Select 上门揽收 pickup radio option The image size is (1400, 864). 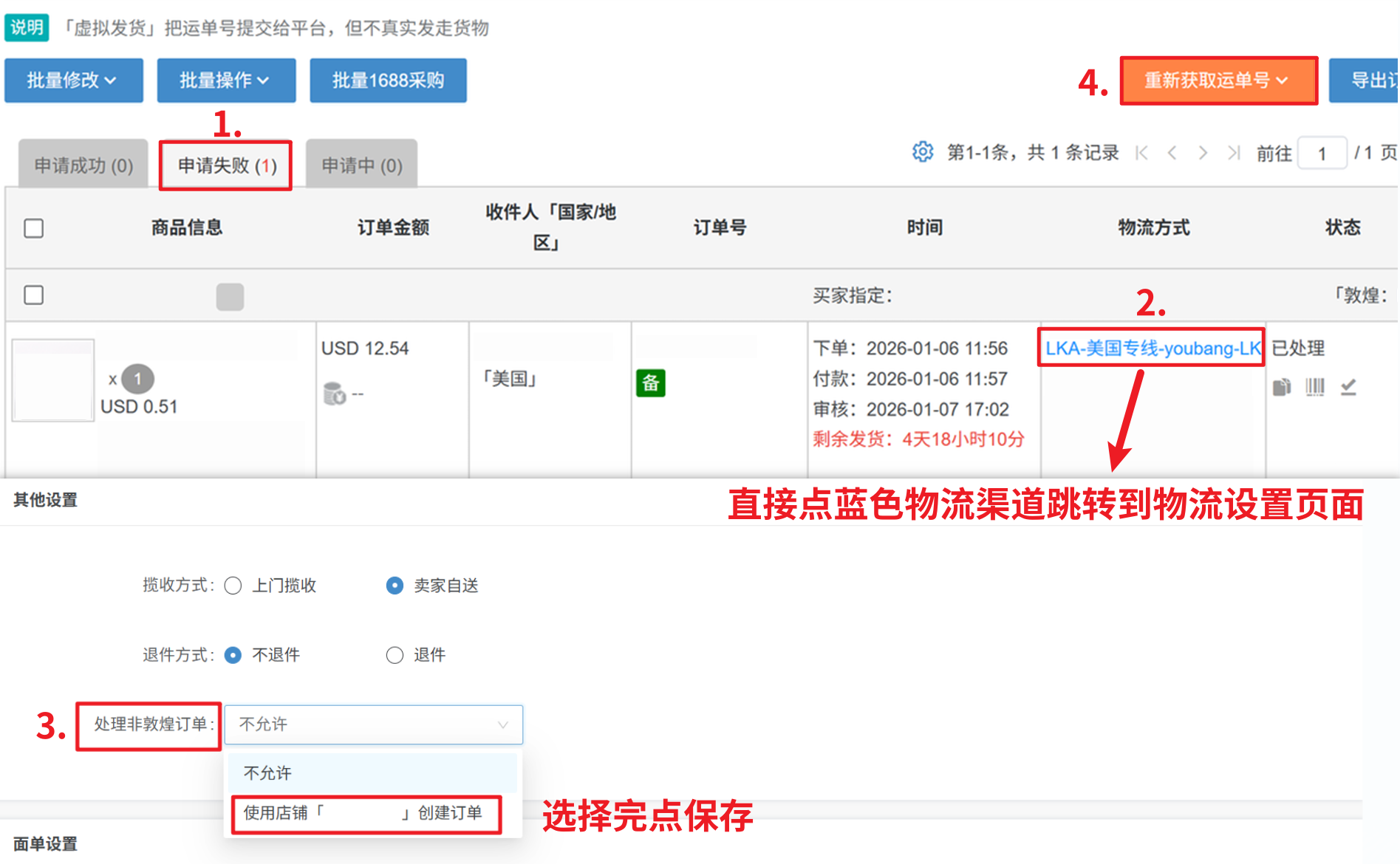click(x=233, y=586)
